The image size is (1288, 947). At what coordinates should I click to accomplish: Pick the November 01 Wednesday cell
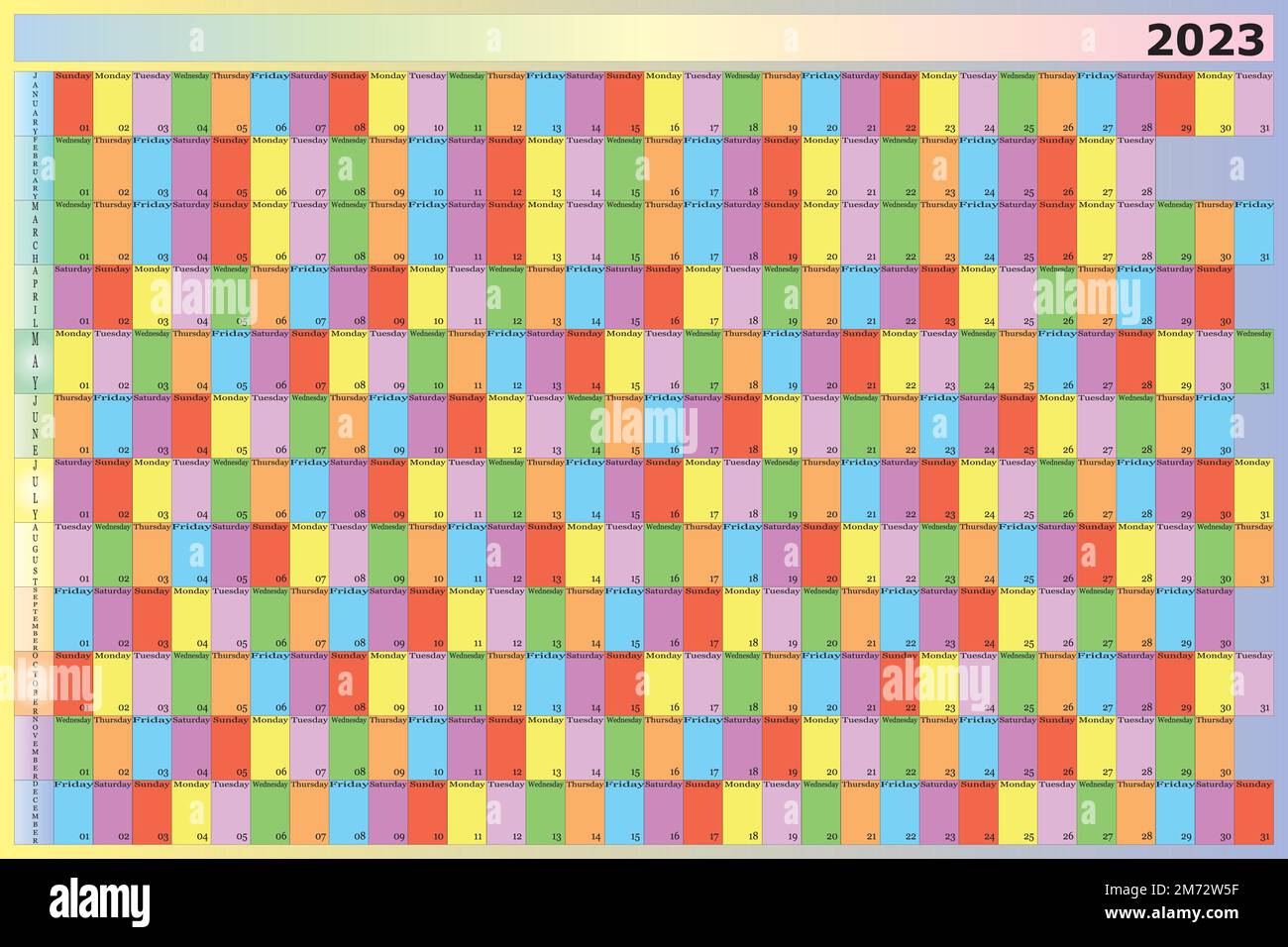(73, 747)
